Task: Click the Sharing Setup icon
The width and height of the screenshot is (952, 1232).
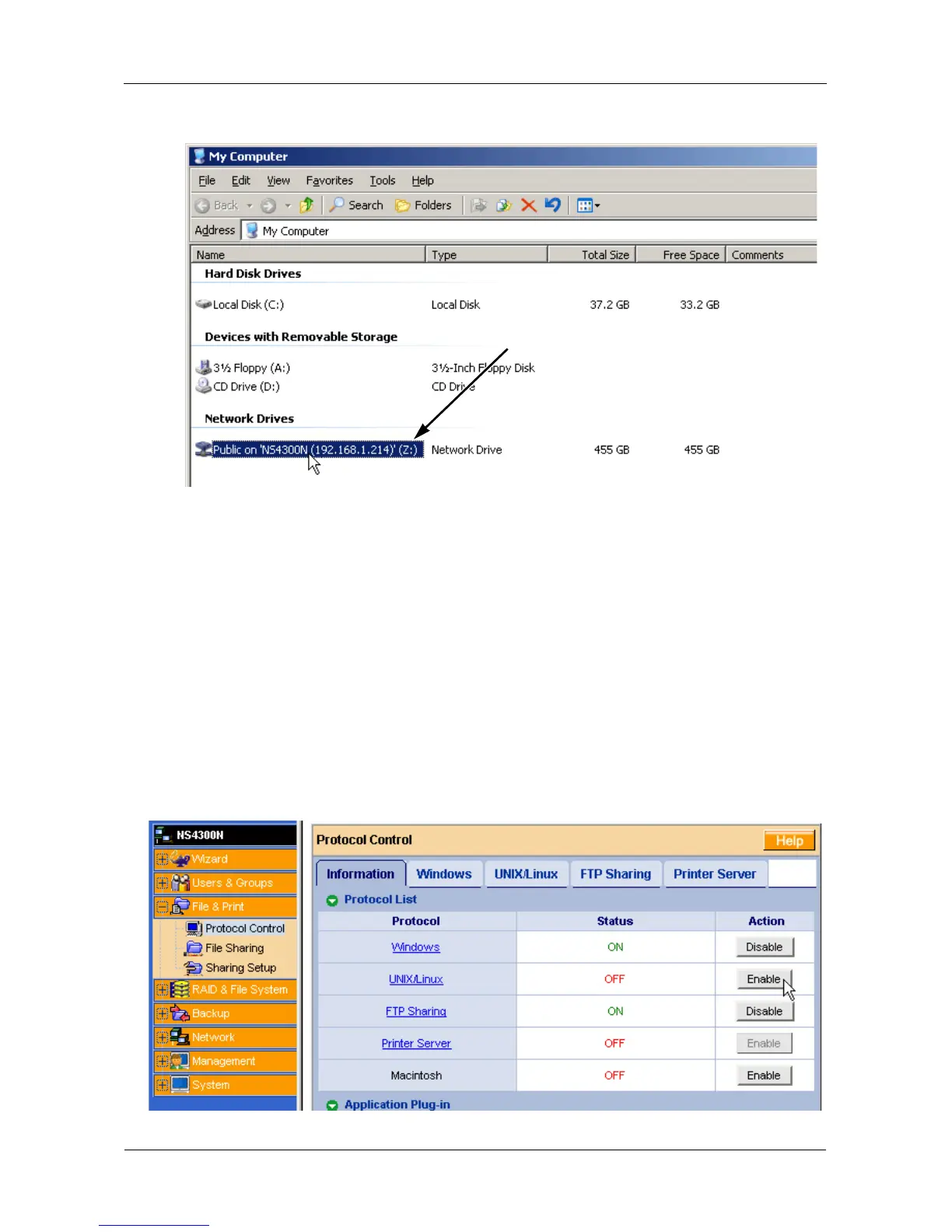Action: click(x=194, y=968)
